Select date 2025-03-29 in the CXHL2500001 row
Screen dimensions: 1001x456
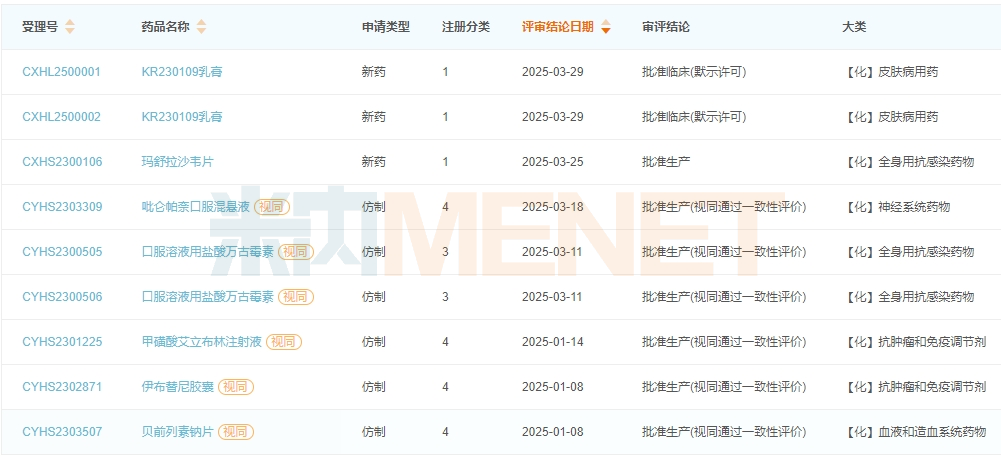click(553, 72)
